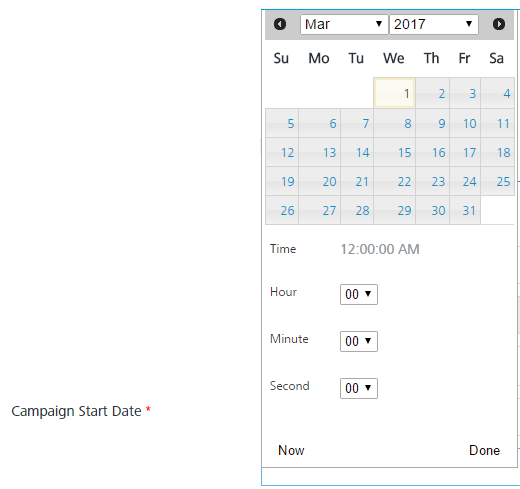Choose day 7 on Tuesday
Screen dimensions: 520x489
pos(357,123)
